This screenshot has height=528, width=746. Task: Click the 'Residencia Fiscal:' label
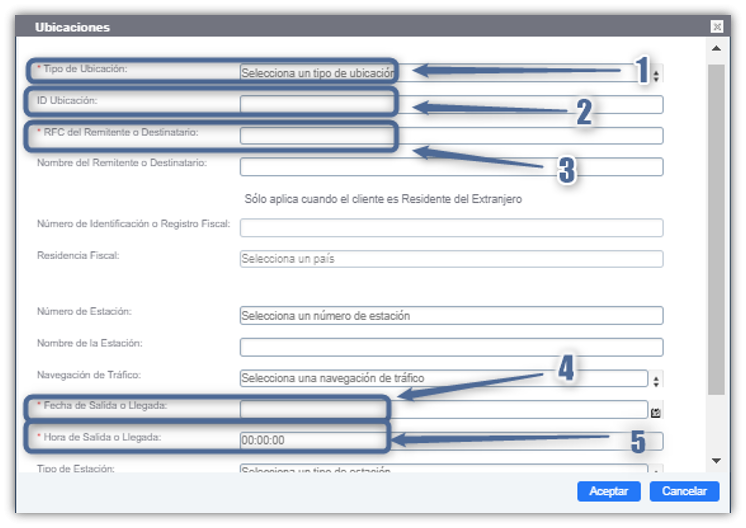78,255
